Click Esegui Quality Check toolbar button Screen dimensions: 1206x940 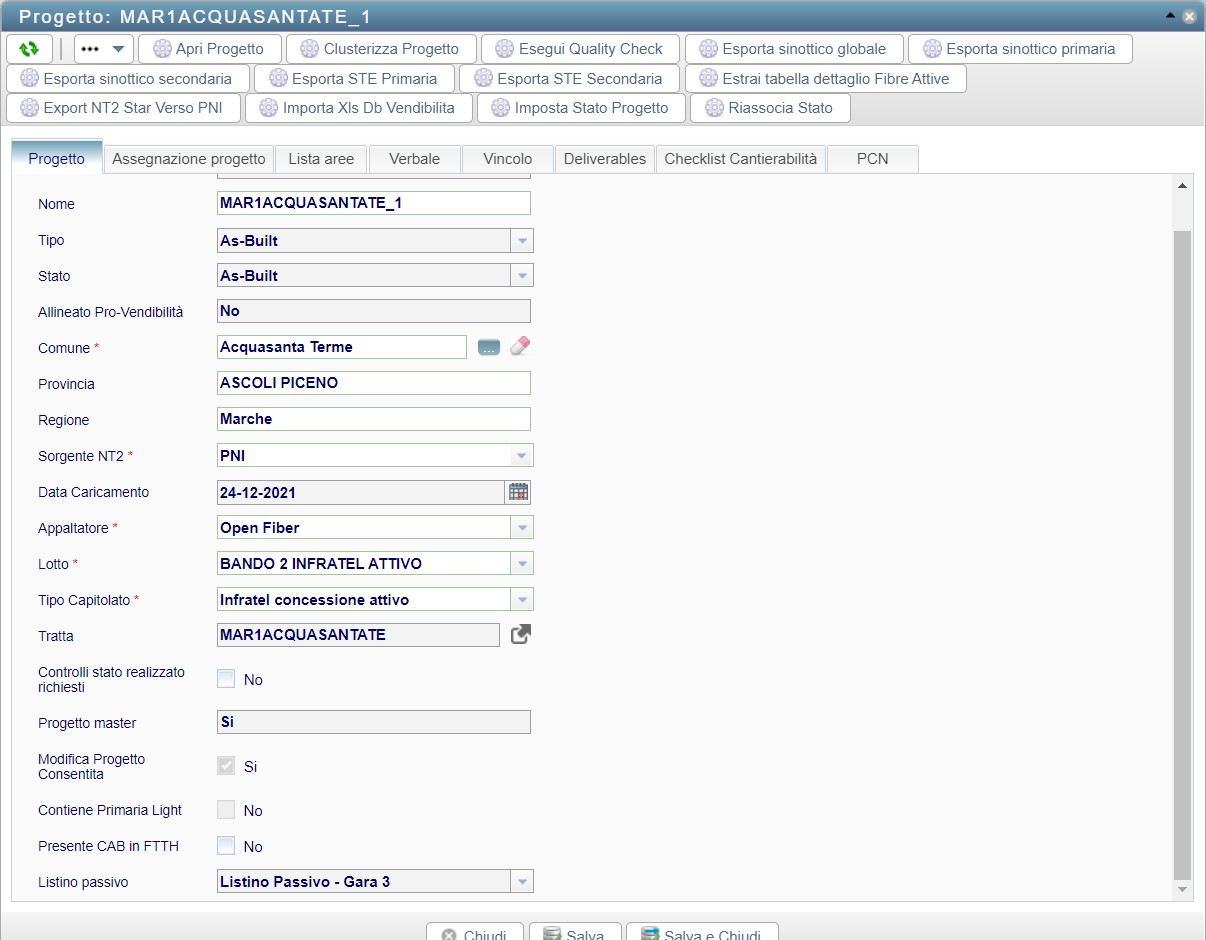(x=580, y=49)
